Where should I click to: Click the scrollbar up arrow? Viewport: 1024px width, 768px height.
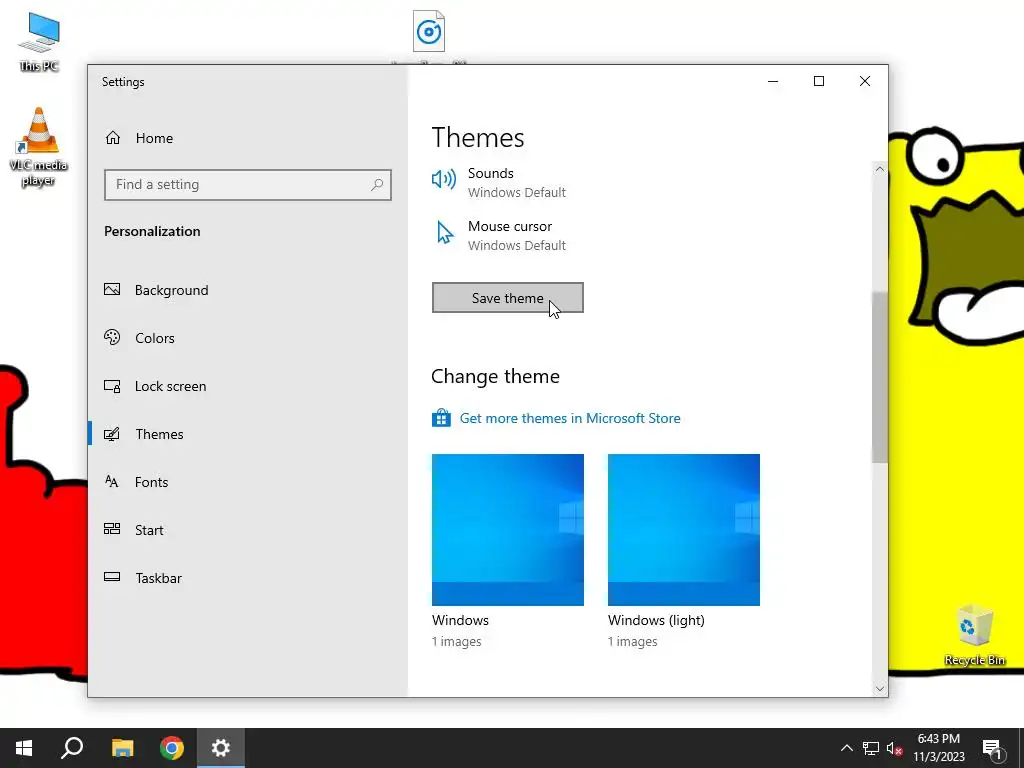880,169
